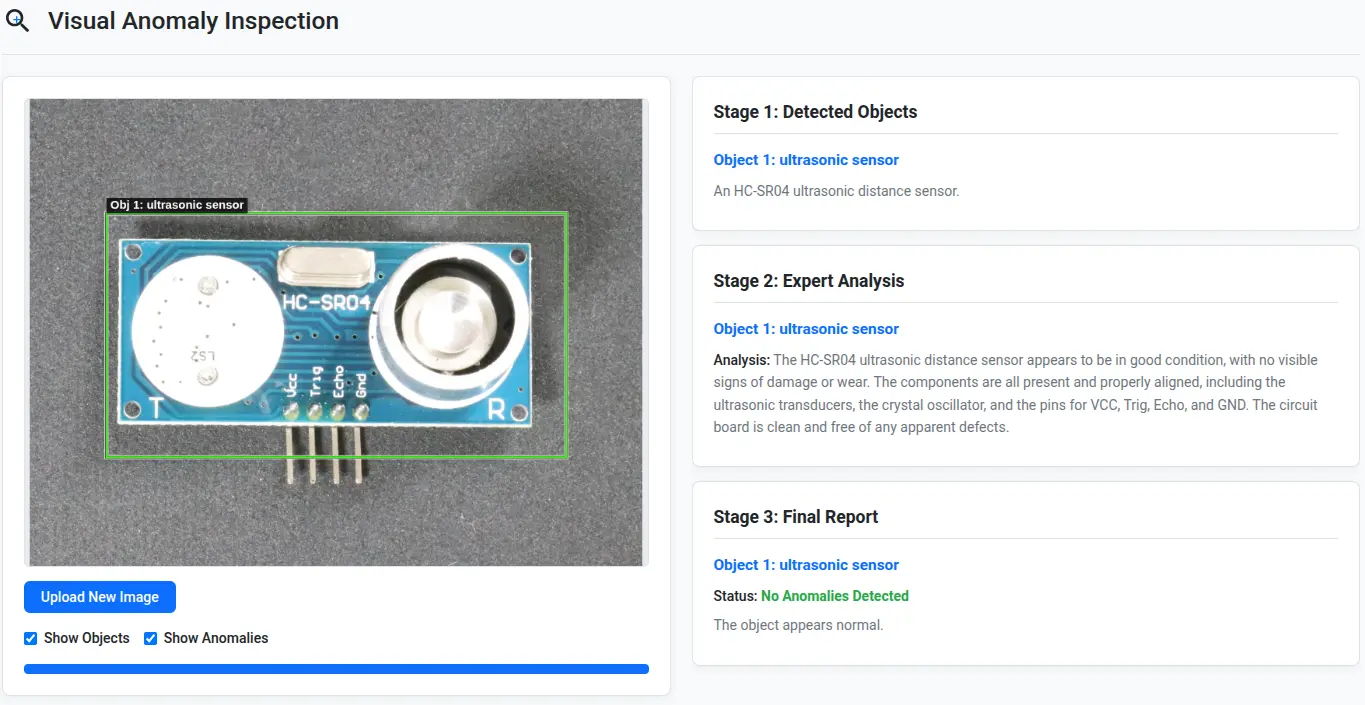
Task: Uncheck the Show Objects checkbox
Action: click(x=31, y=638)
